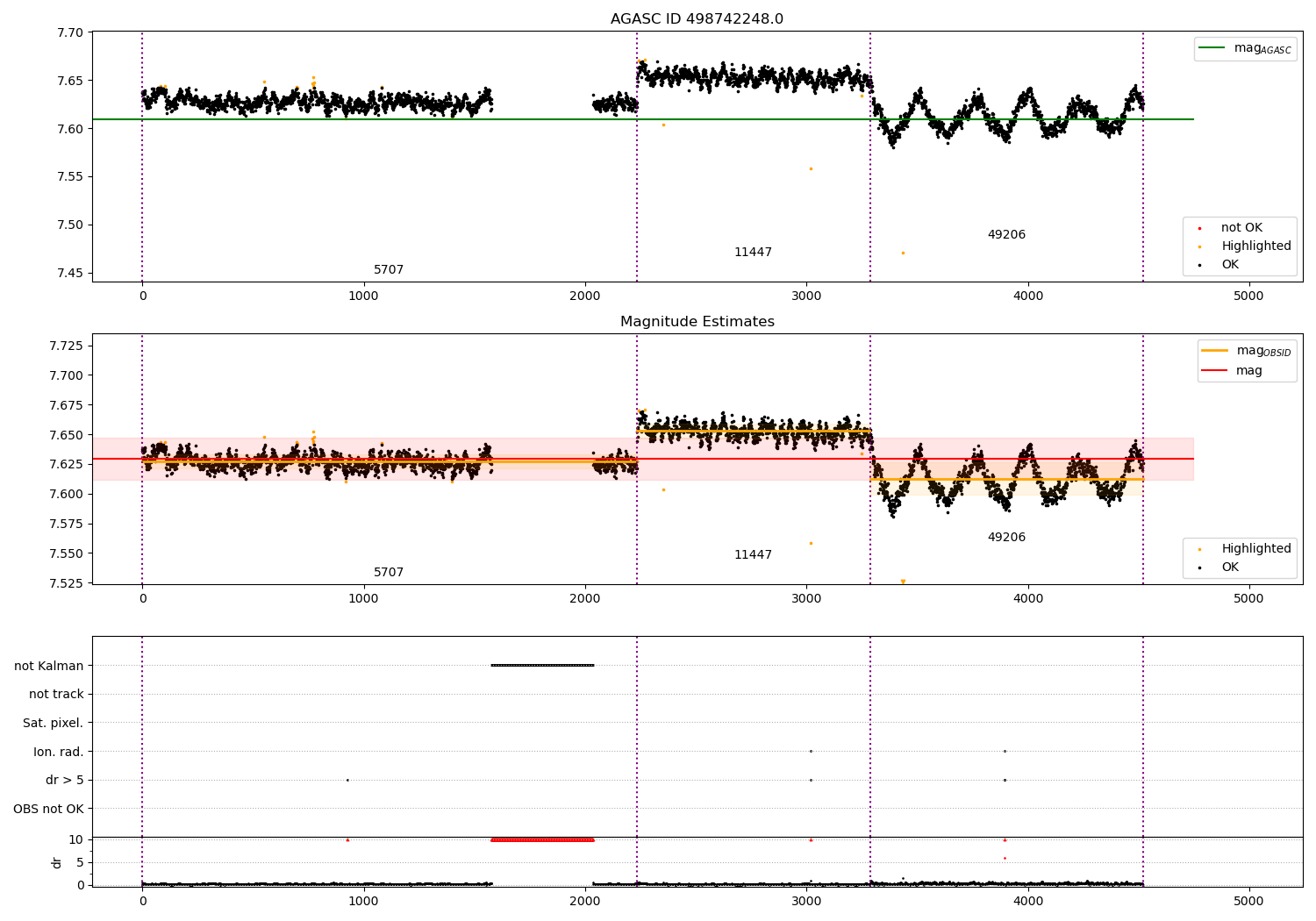Screen dimensions: 1316x921
Task: Click the 'Magnitude Estimates' plot title
Action: [x=697, y=322]
